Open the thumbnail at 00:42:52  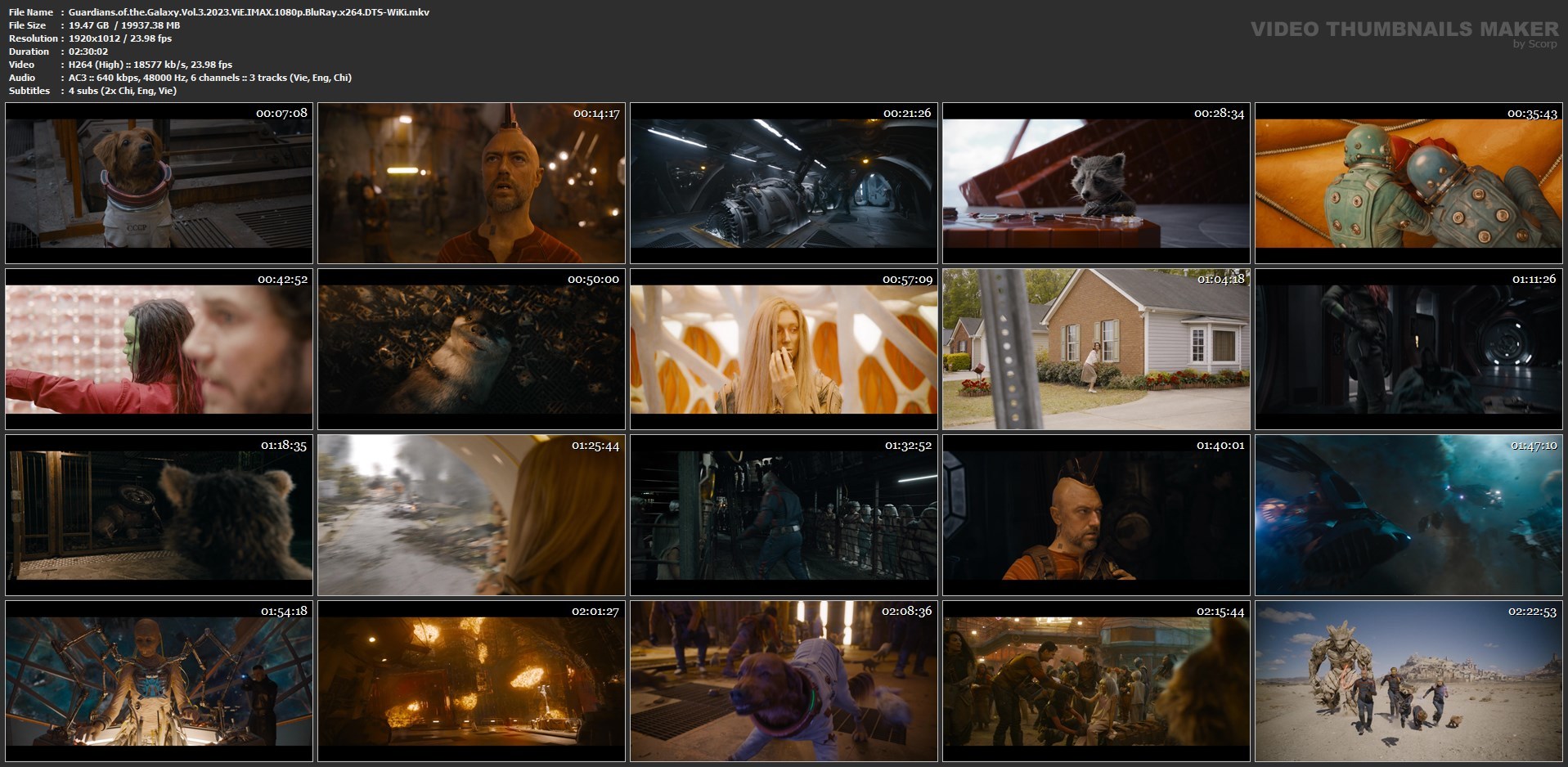tap(159, 349)
